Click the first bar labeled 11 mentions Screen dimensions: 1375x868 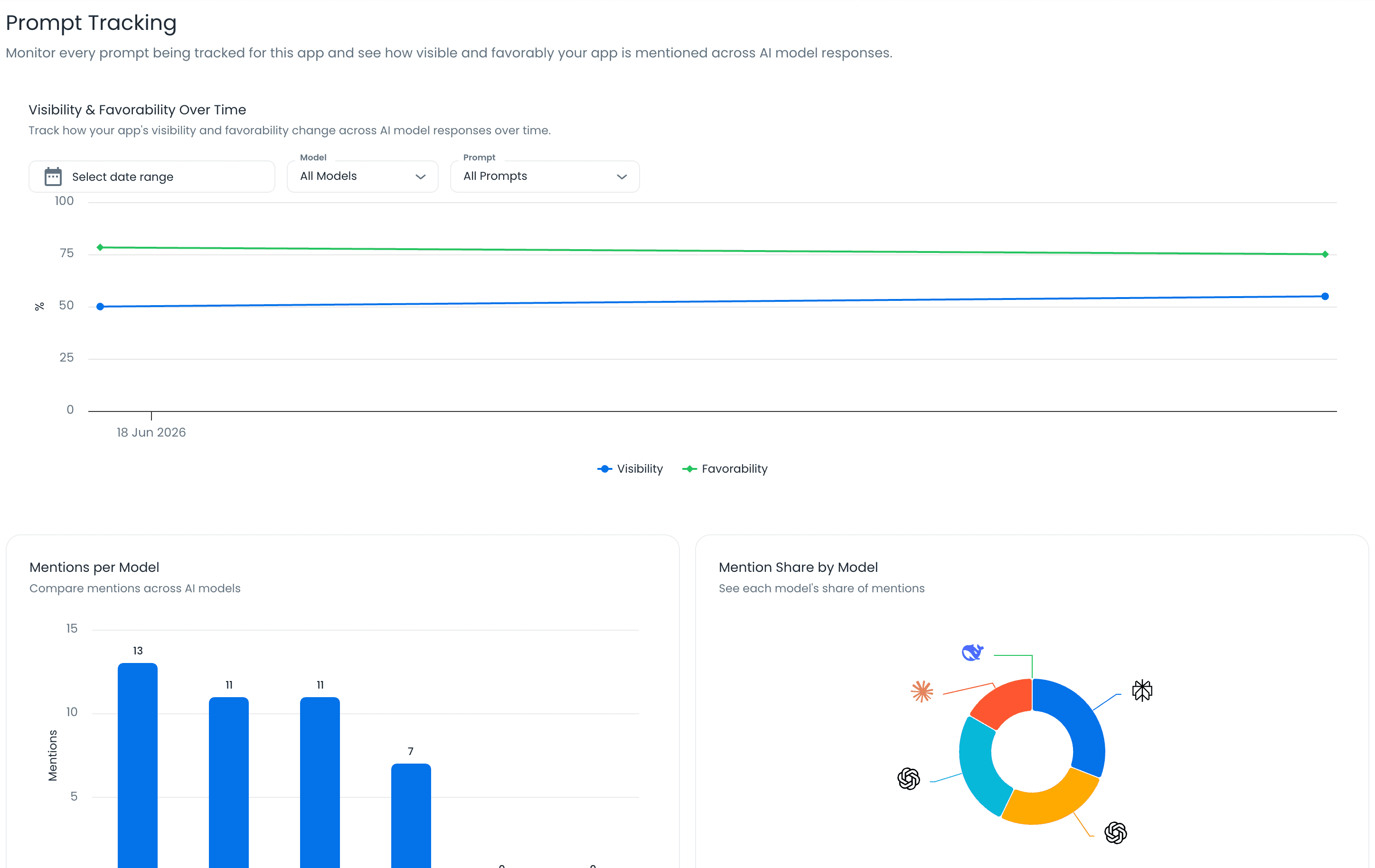[x=229, y=783]
